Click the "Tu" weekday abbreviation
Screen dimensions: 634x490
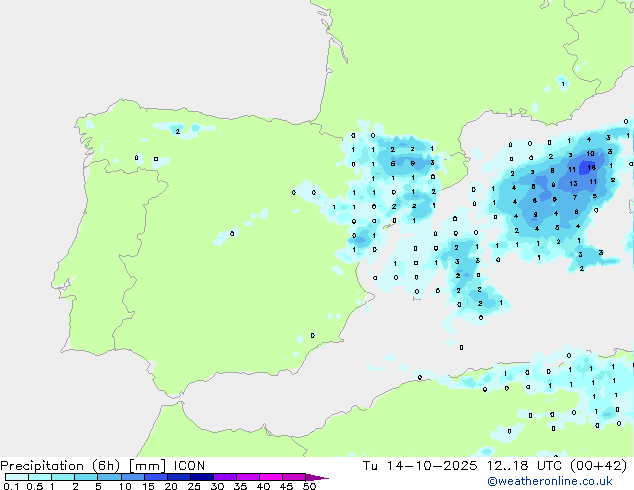coord(370,466)
